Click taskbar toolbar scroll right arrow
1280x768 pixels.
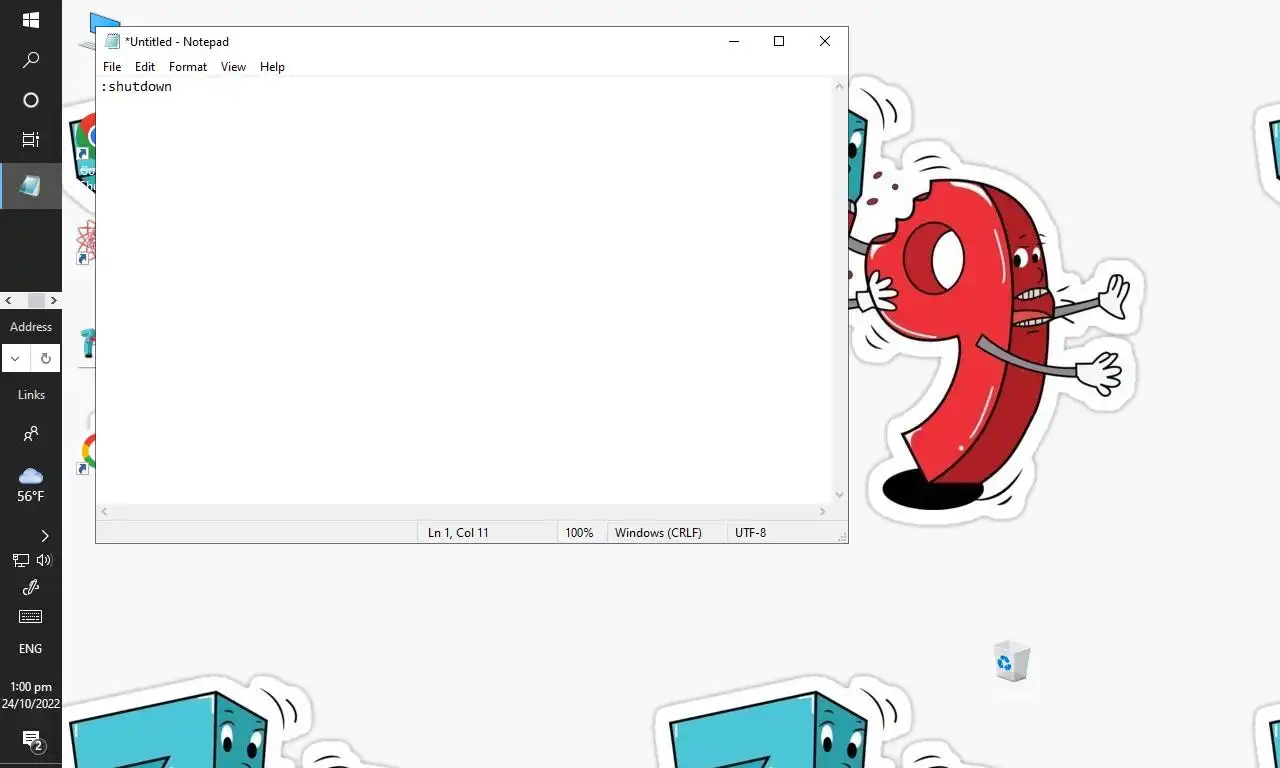tap(54, 300)
